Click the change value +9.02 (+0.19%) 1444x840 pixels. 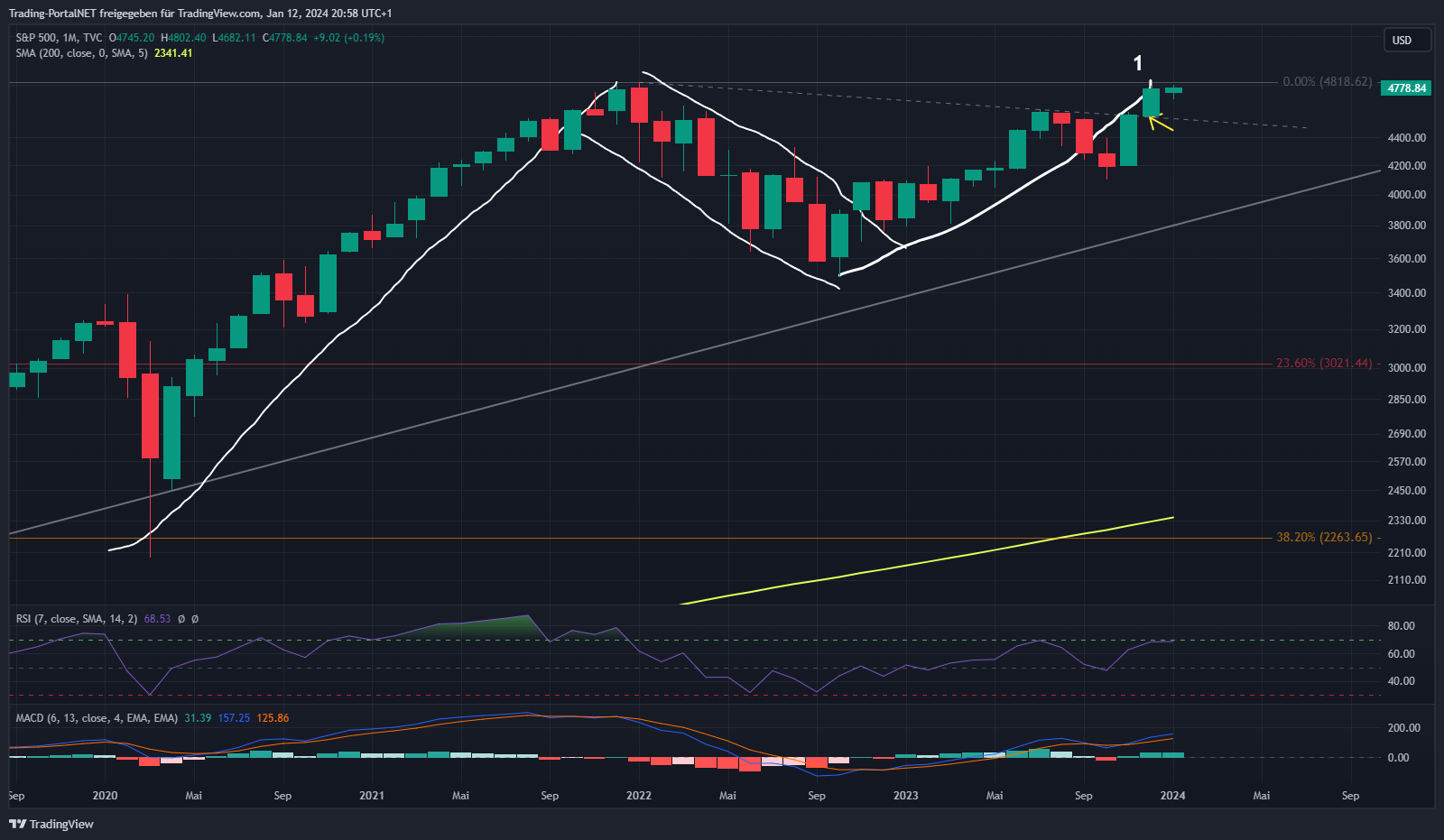348,38
